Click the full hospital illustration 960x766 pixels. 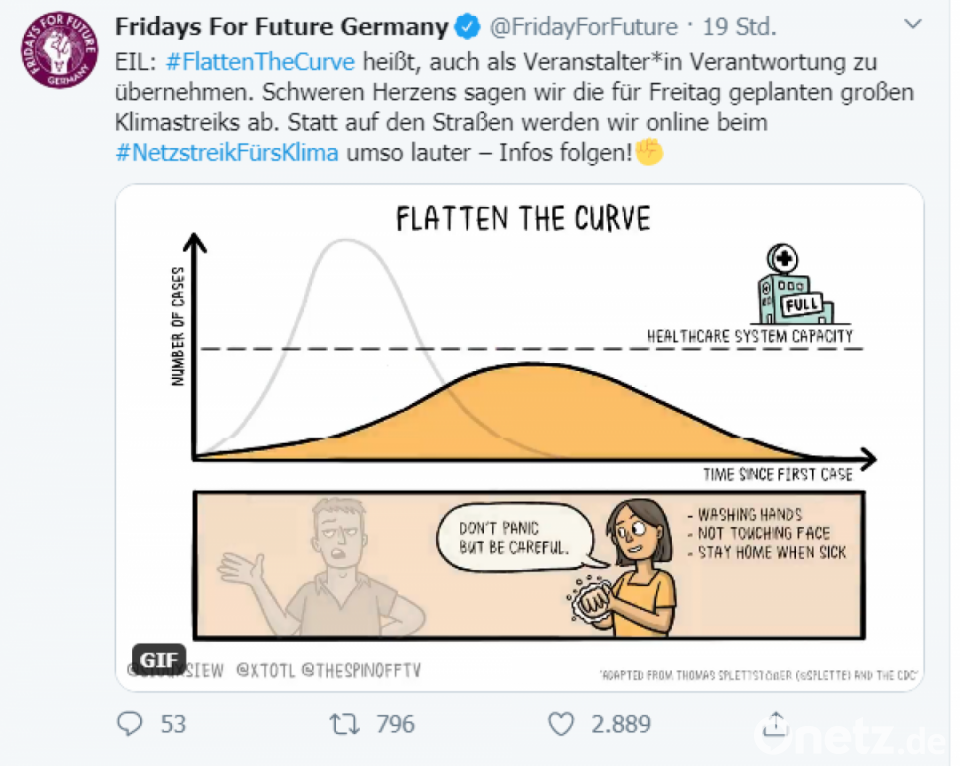tap(793, 284)
